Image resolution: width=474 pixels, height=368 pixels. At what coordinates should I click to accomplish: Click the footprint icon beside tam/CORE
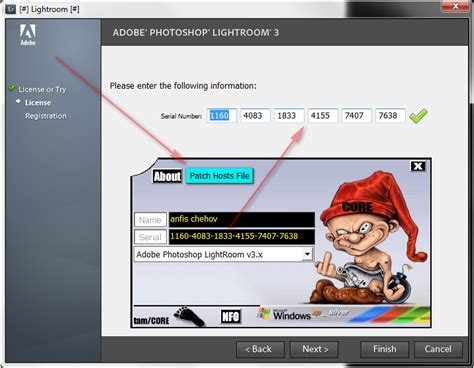tap(189, 316)
